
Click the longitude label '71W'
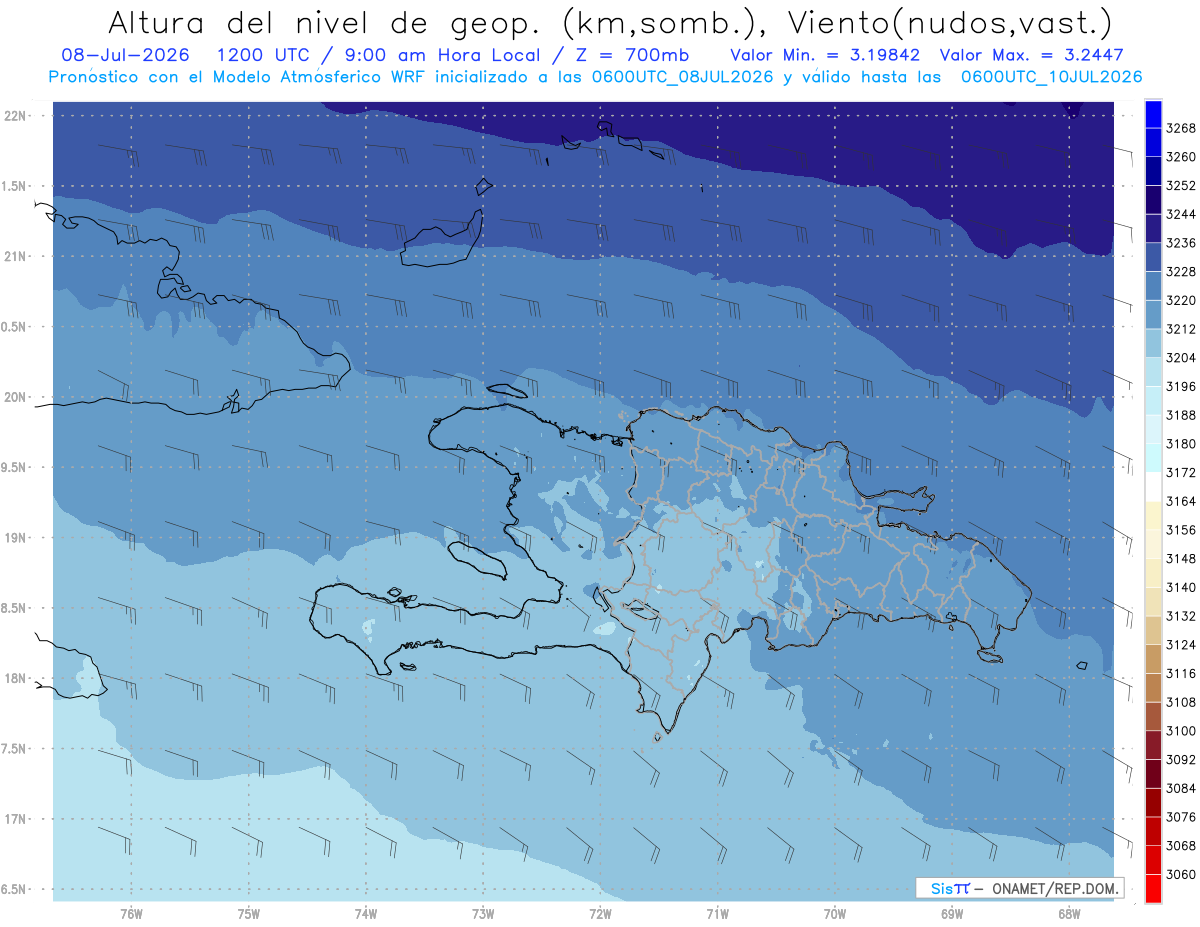pos(717,915)
